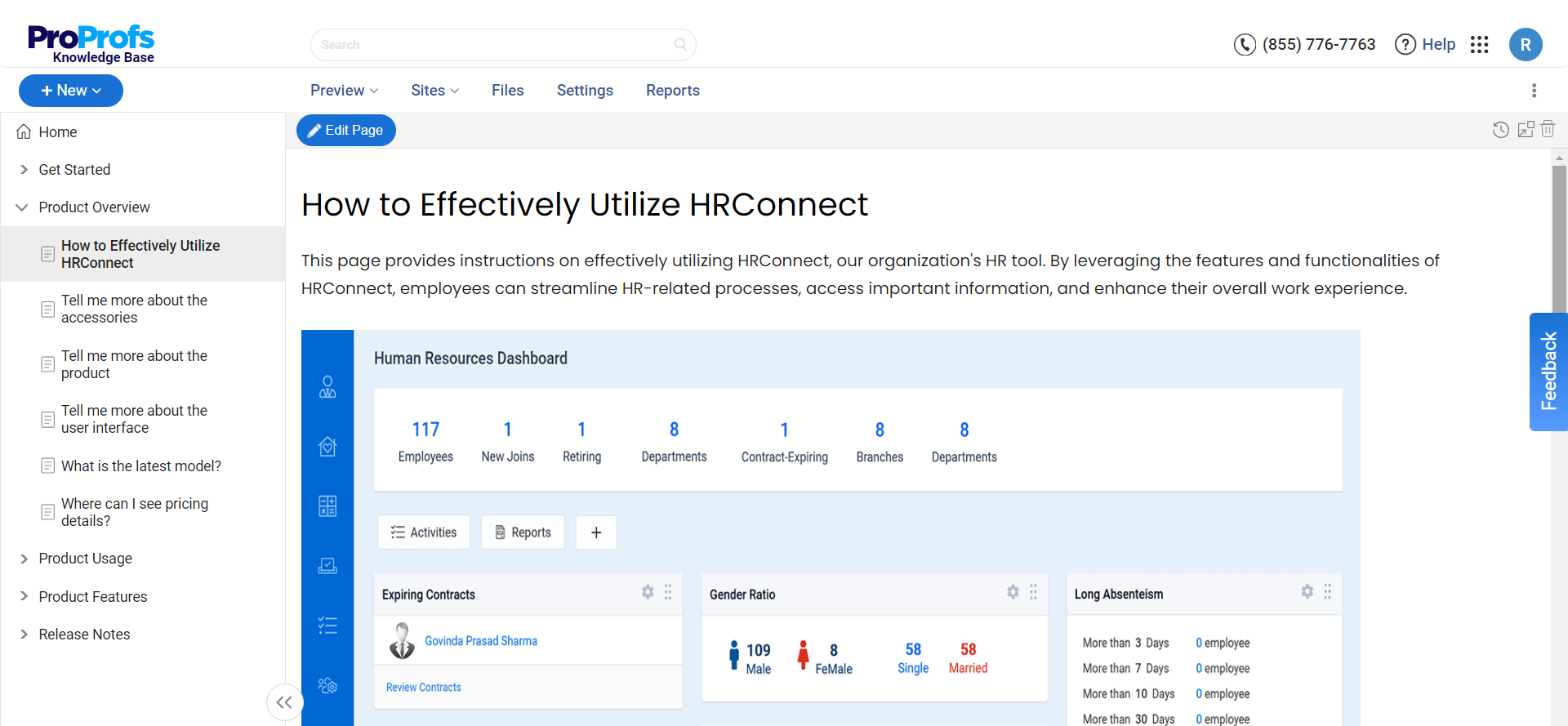1568x726 pixels.
Task: Expand the Release Notes section
Action: 24,635
